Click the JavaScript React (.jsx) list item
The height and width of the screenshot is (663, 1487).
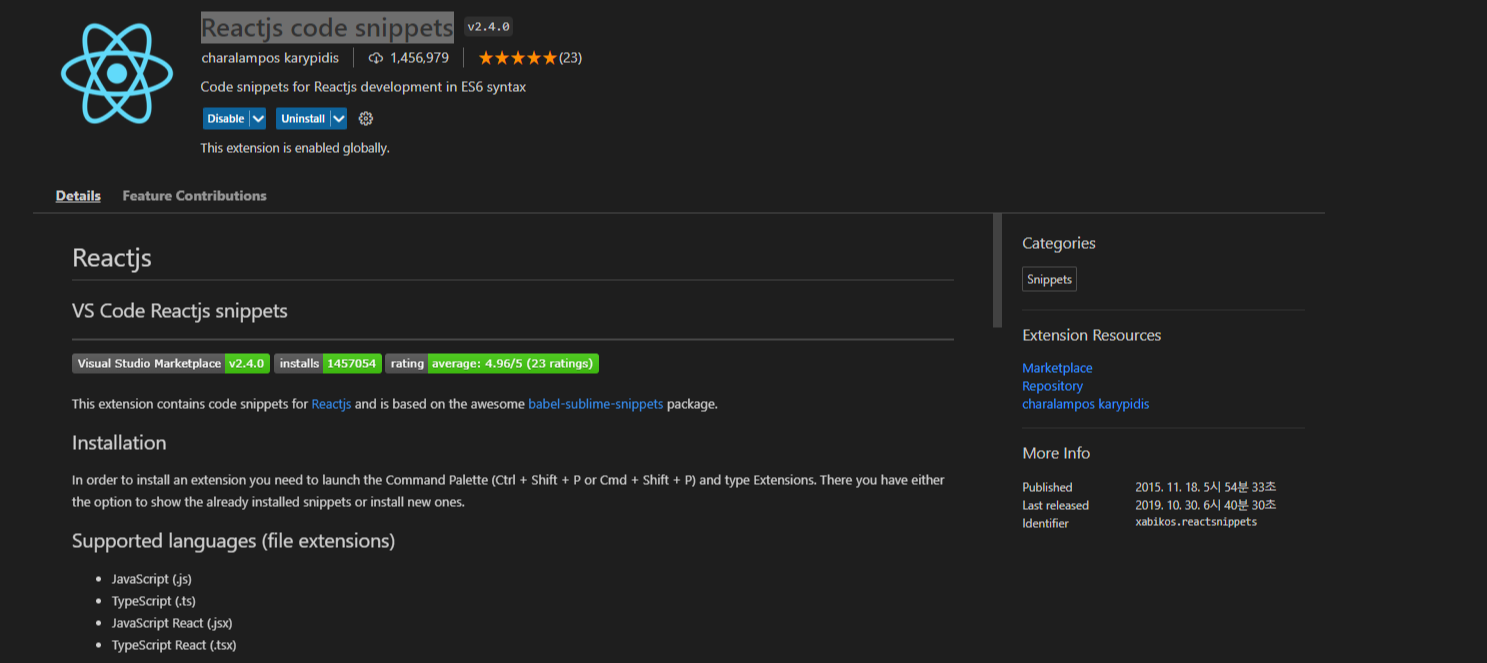point(172,623)
